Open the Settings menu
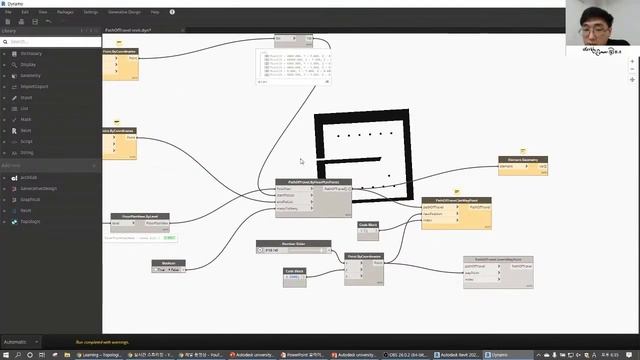 91,12
